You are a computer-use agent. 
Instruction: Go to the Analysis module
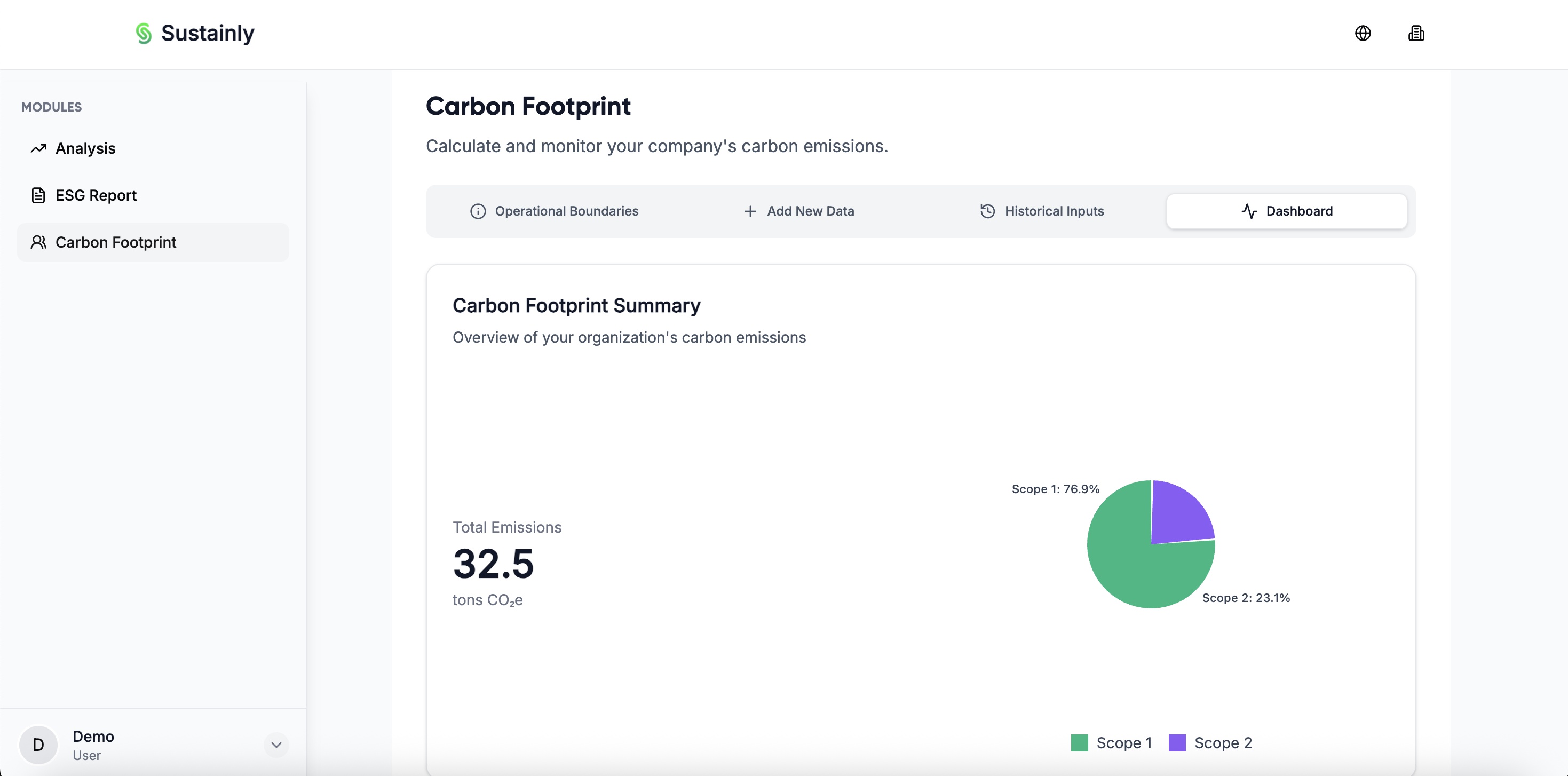[x=85, y=148]
